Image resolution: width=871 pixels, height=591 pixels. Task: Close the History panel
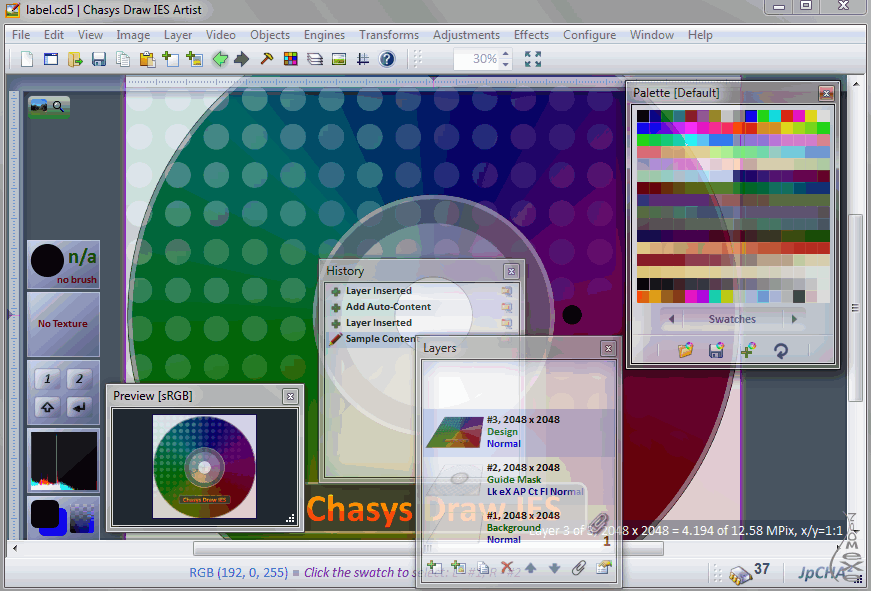511,271
